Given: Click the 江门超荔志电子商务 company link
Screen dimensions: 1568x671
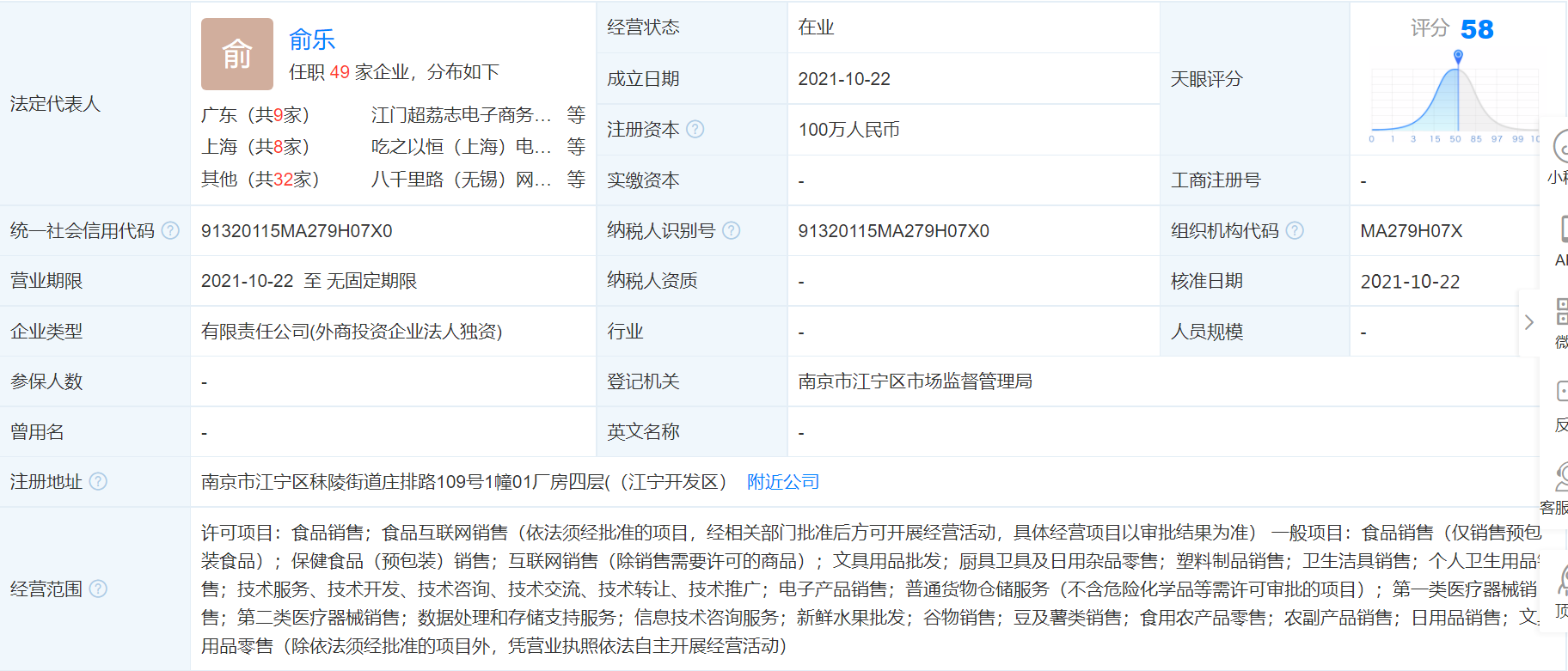Looking at the screenshot, I should pyautogui.click(x=461, y=115).
